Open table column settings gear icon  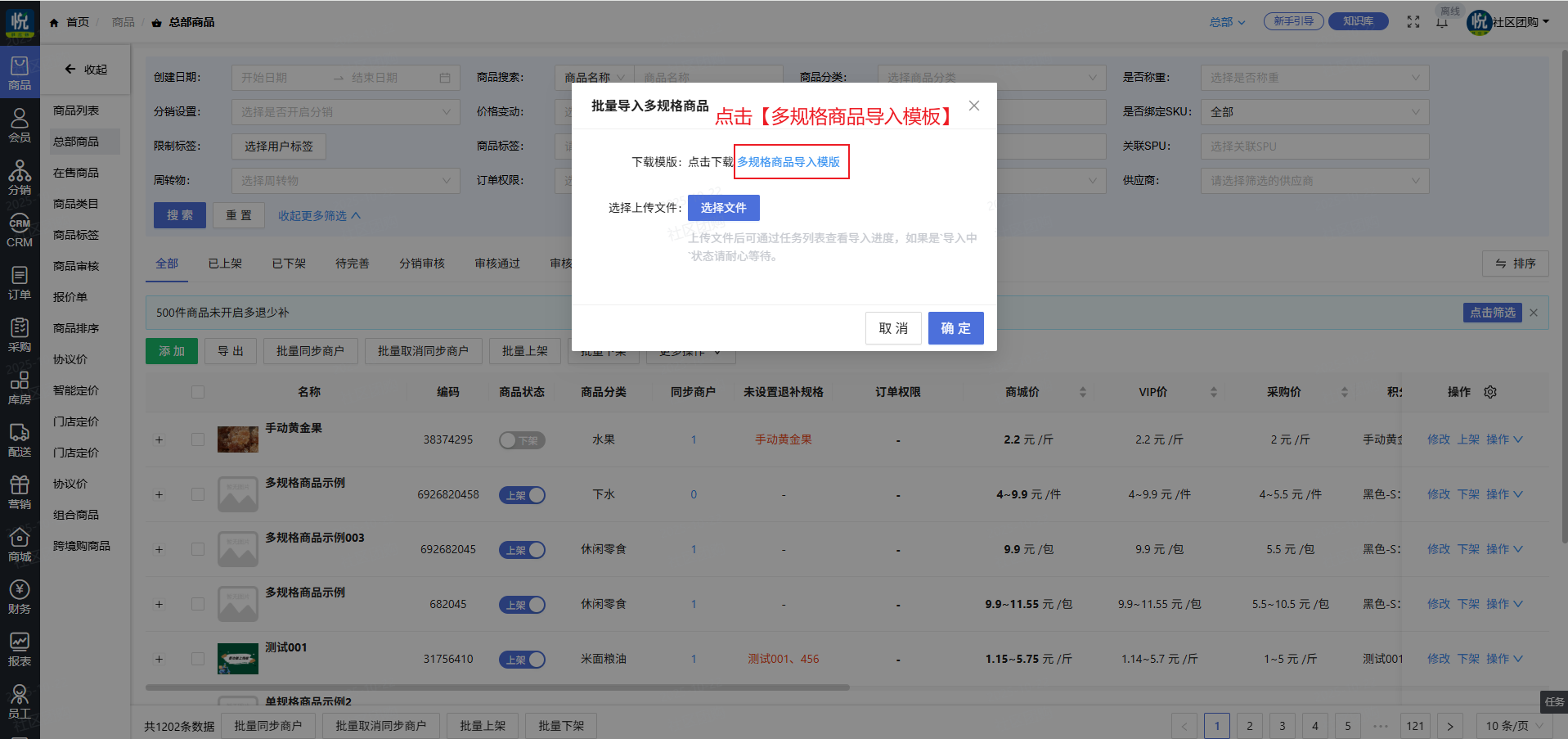[1490, 392]
